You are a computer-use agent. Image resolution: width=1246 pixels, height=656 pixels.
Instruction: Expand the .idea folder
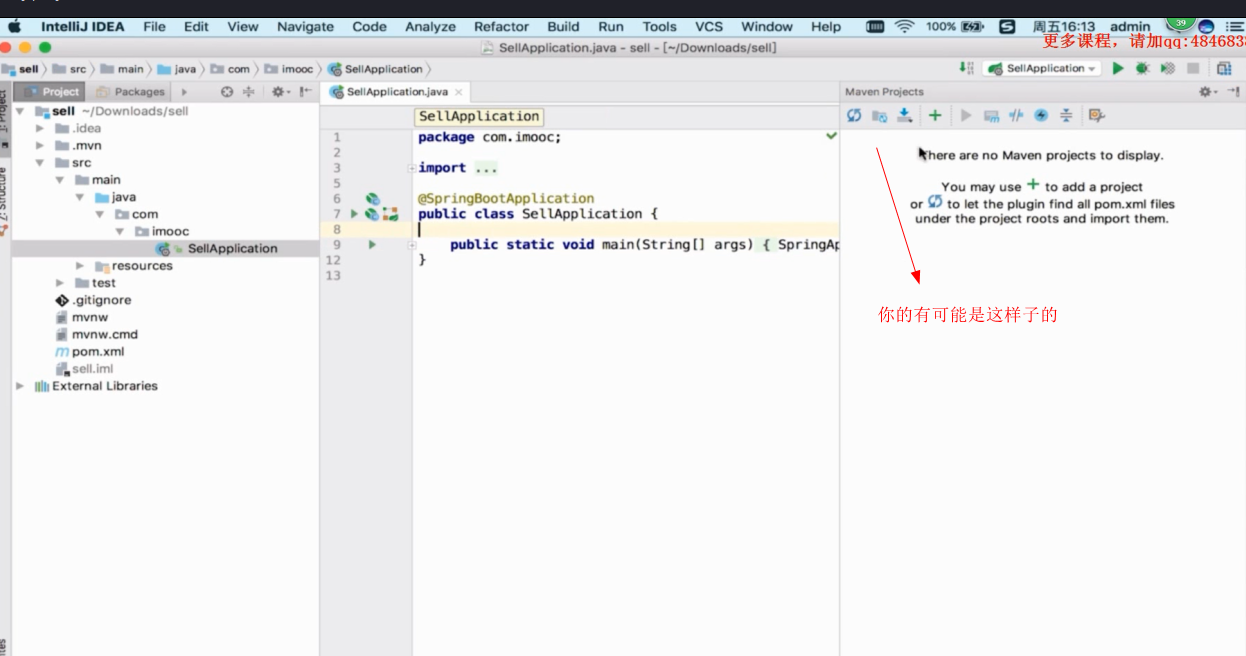tap(40, 128)
